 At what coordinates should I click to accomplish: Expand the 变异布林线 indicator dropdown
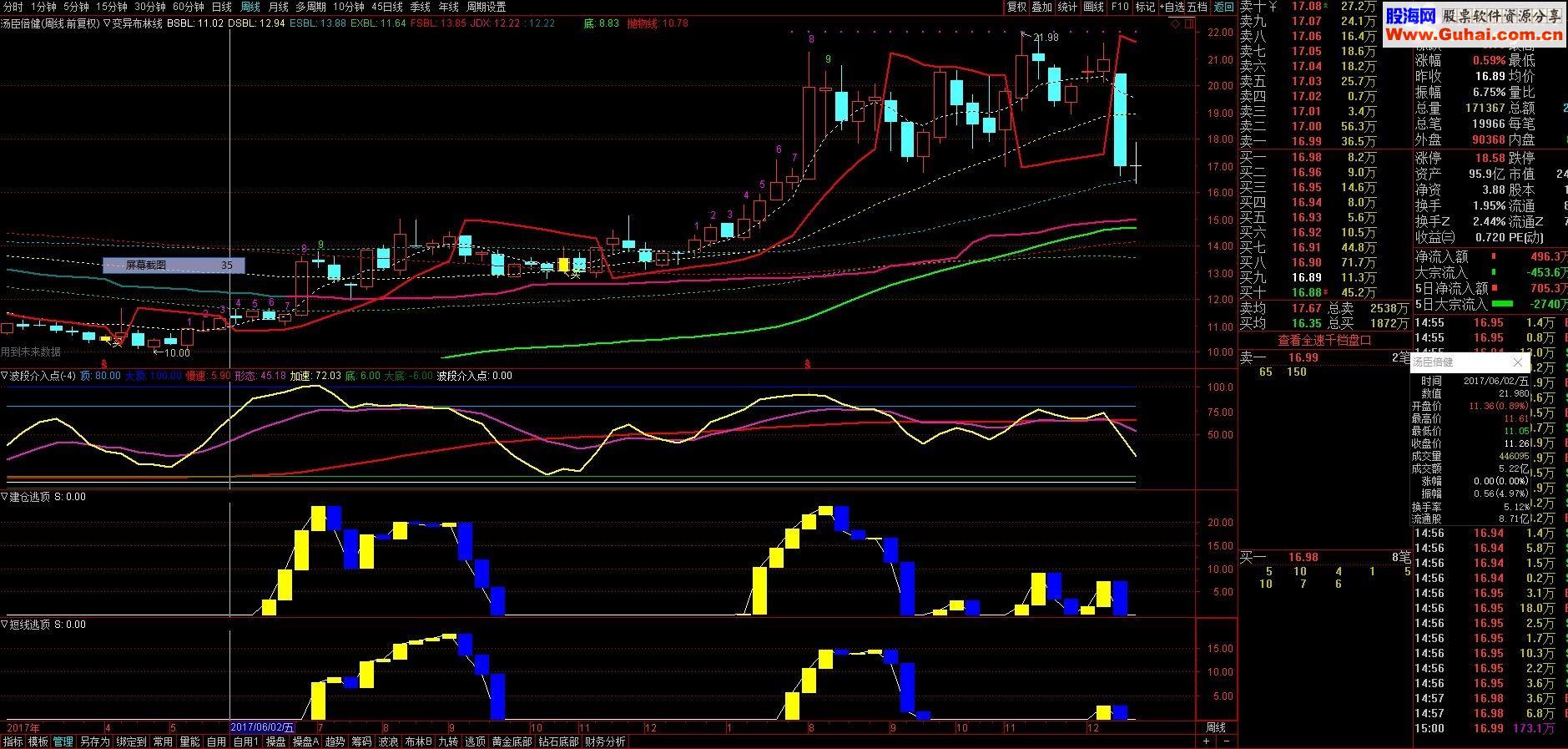tap(107, 23)
